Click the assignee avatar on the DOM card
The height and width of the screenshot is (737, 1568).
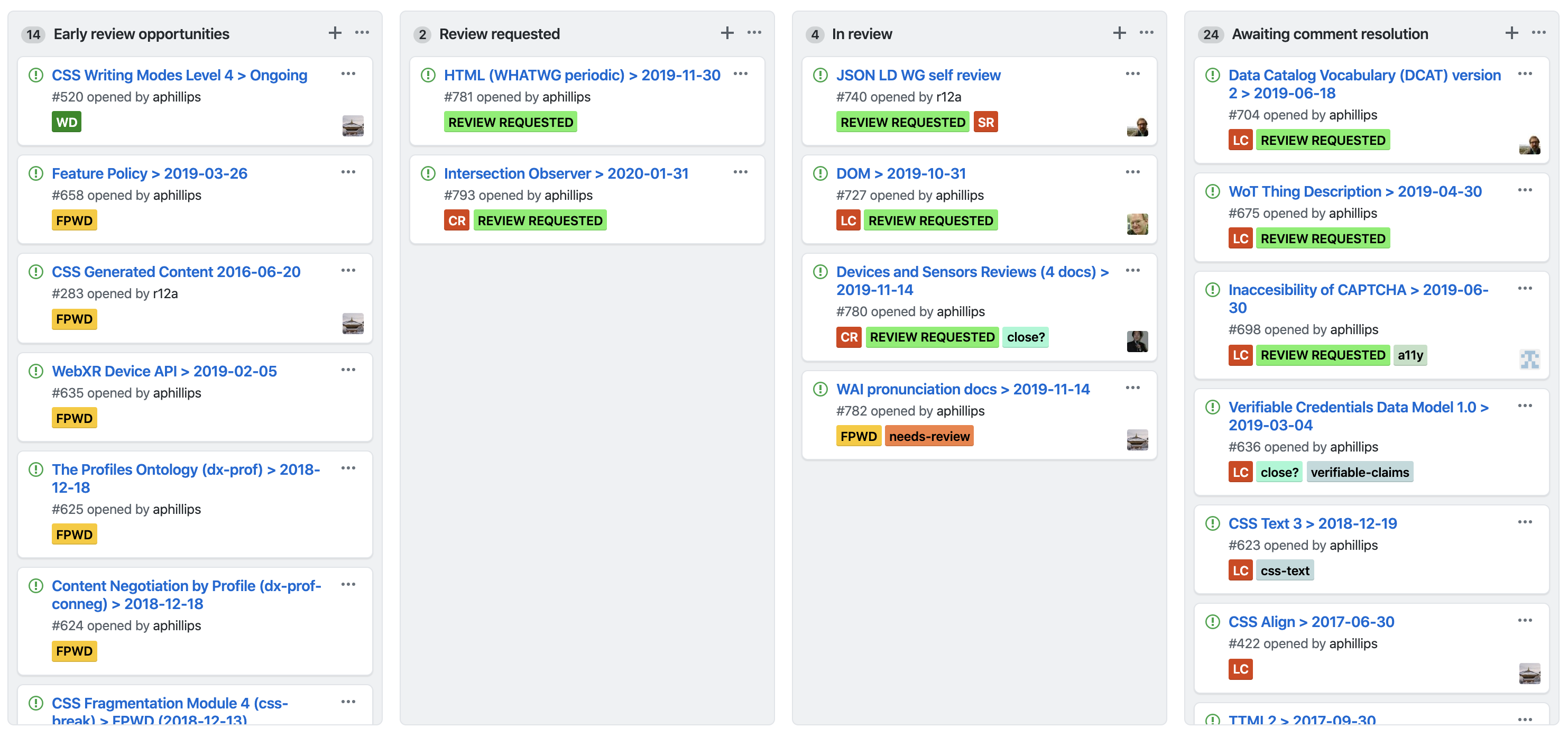pyautogui.click(x=1138, y=225)
